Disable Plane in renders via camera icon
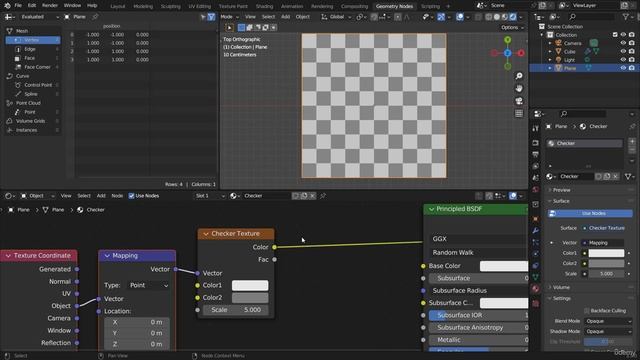The width and height of the screenshot is (640, 360). [x=632, y=68]
